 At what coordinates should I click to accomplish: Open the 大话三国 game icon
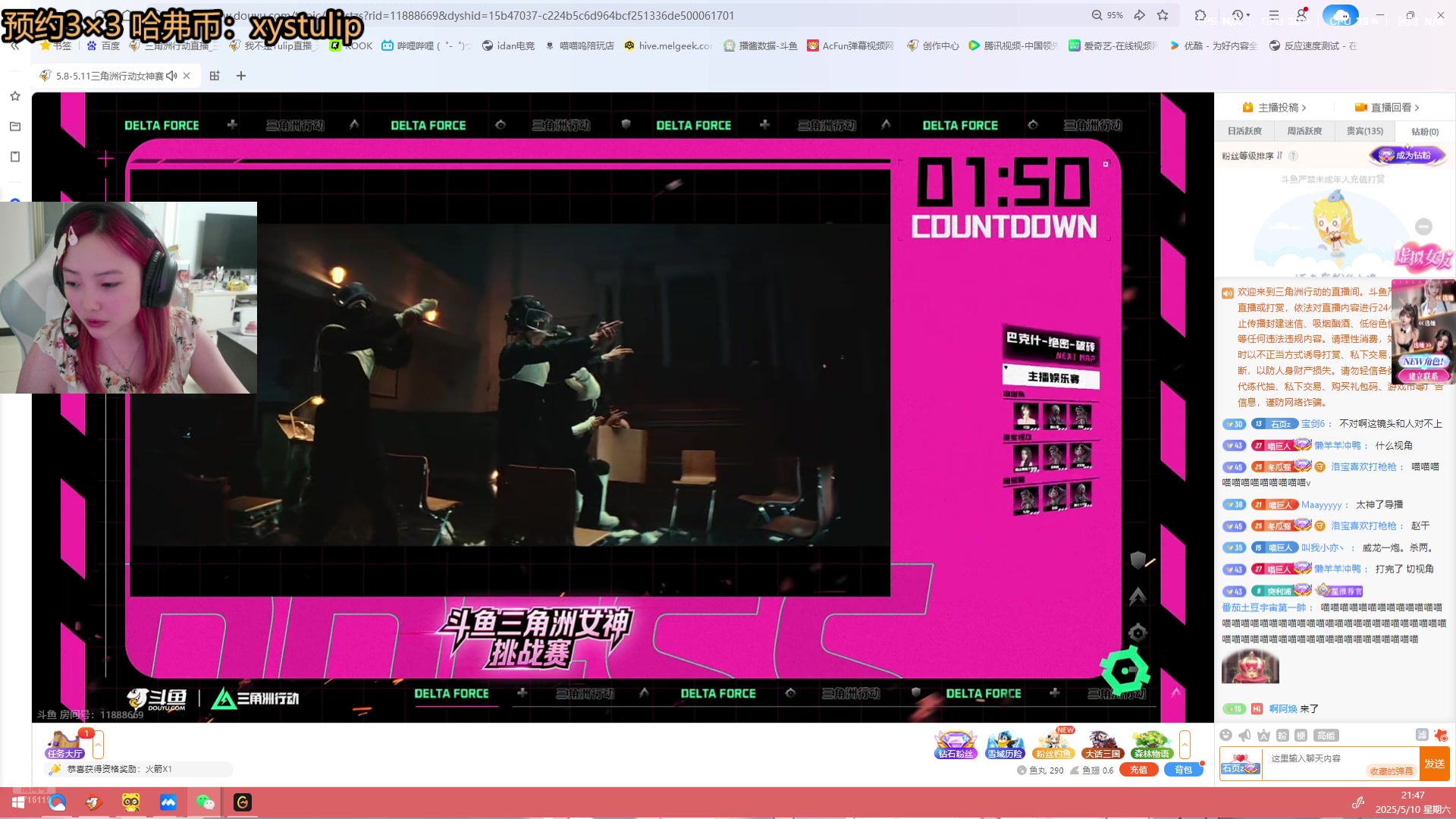pyautogui.click(x=1103, y=744)
